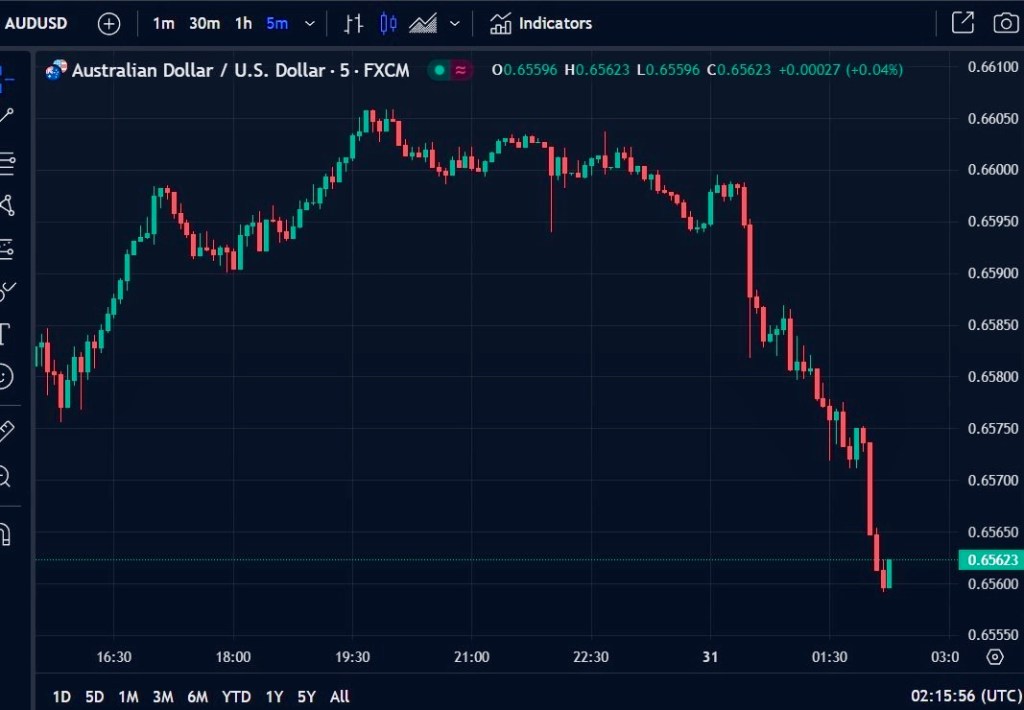Open the emoji icons tool
This screenshot has width=1024, height=710.
5,377
